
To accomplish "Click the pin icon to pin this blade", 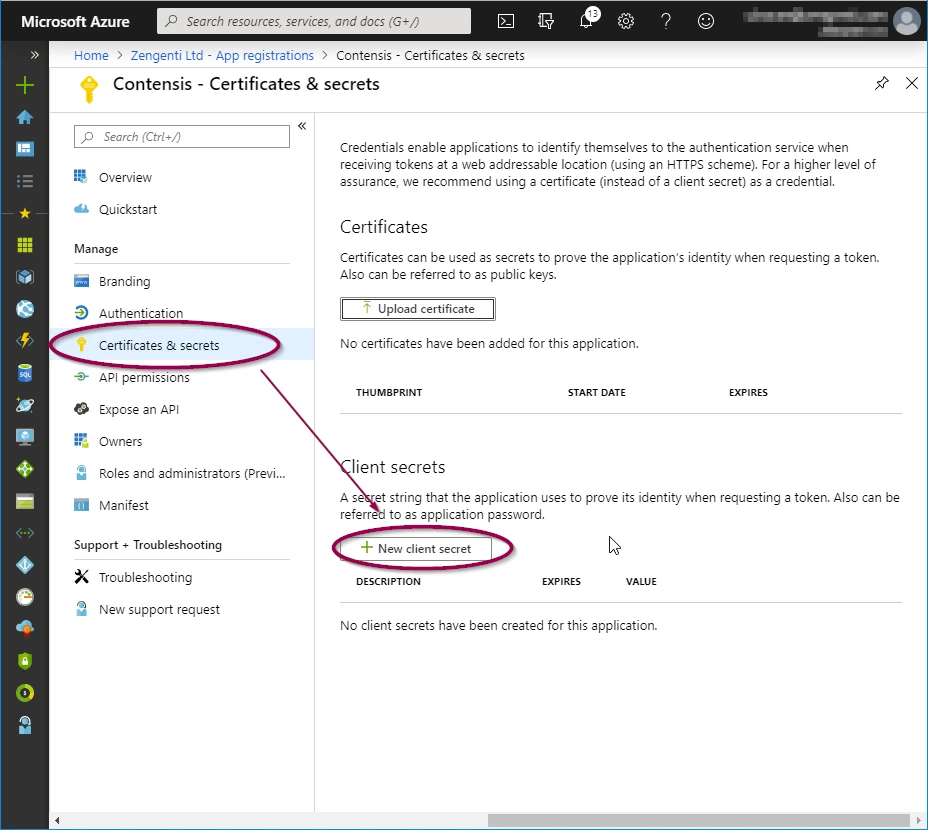I will tap(882, 84).
